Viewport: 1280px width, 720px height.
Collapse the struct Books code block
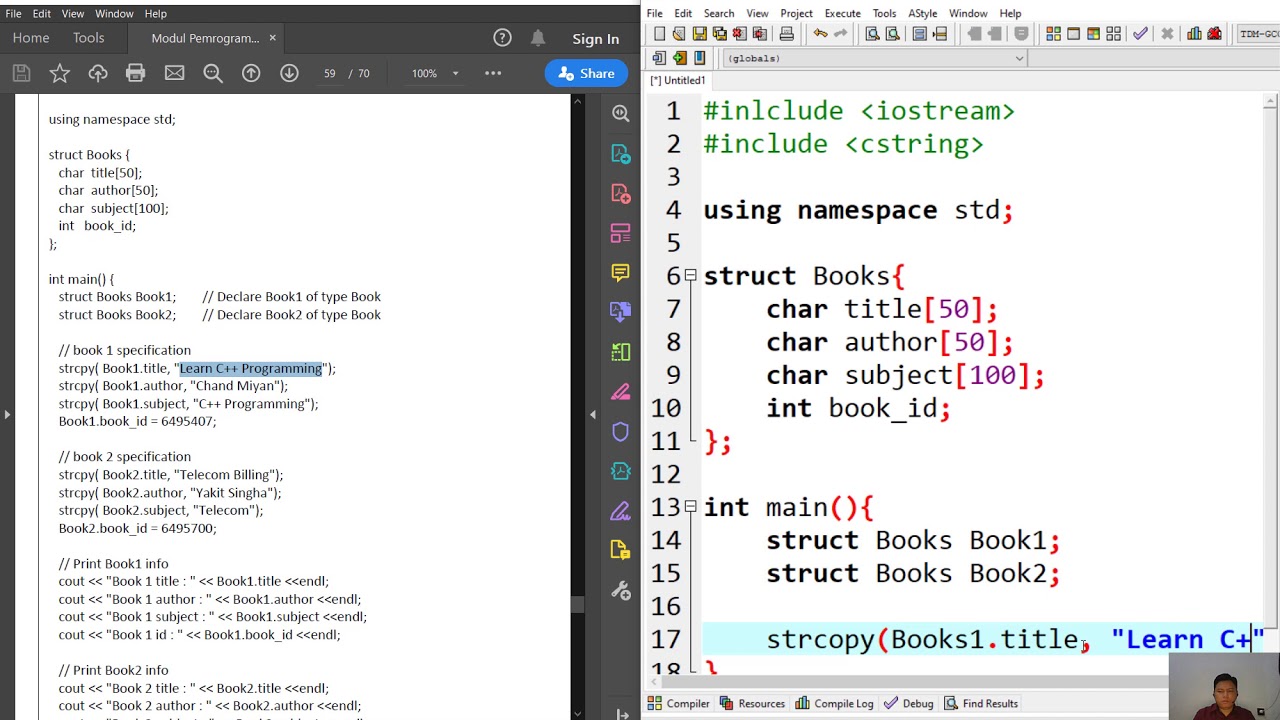click(x=690, y=275)
